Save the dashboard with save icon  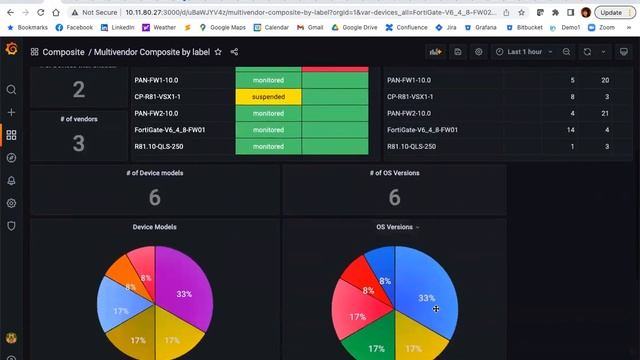pos(458,52)
